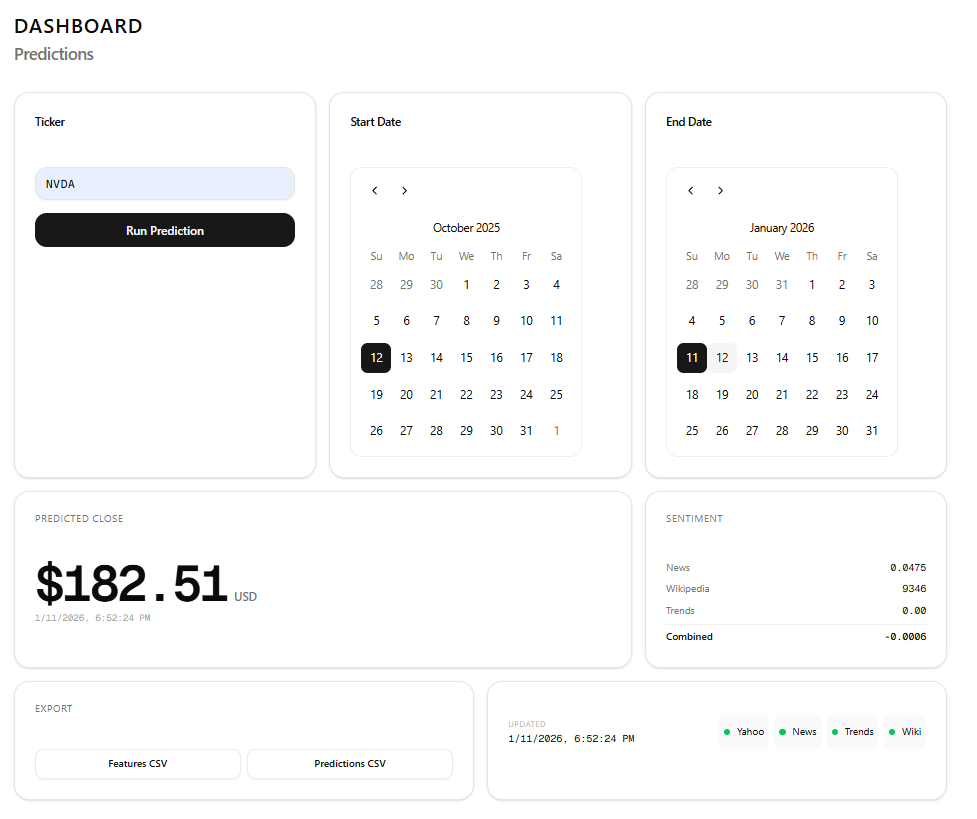Focus the NVDA ticker input field

click(x=165, y=184)
